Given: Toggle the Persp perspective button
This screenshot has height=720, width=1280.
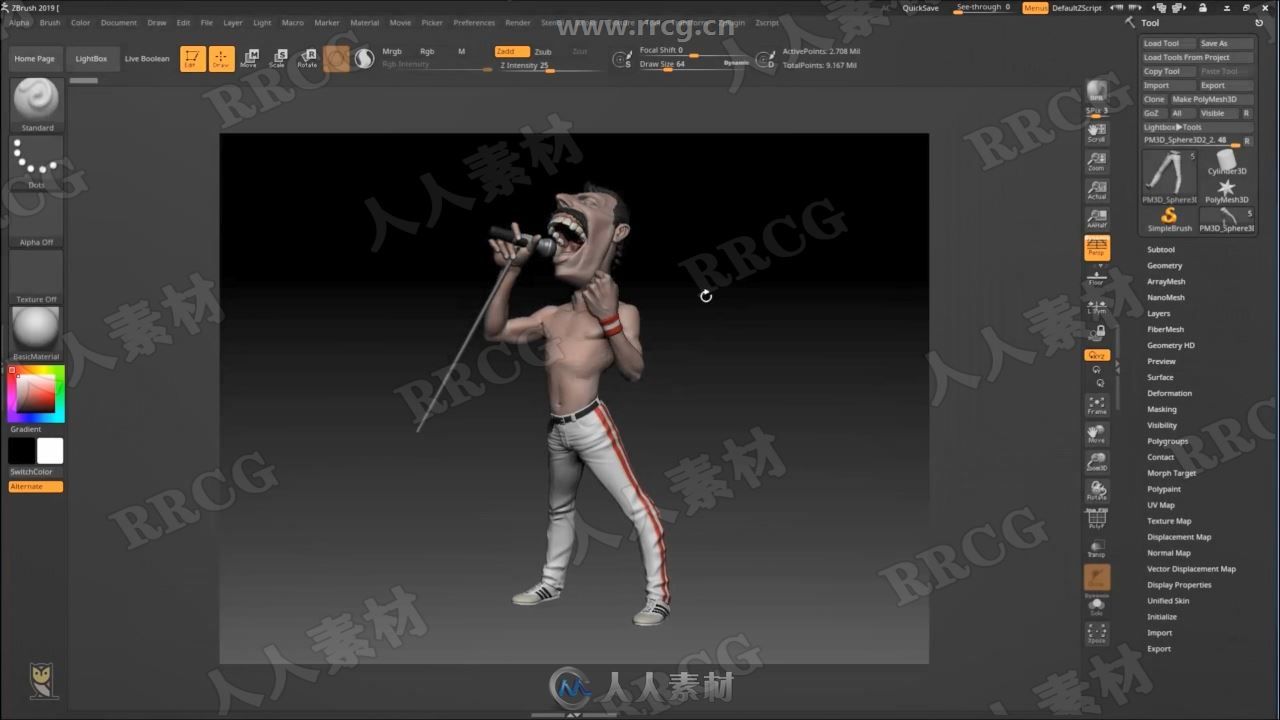Looking at the screenshot, I should pos(1097,248).
